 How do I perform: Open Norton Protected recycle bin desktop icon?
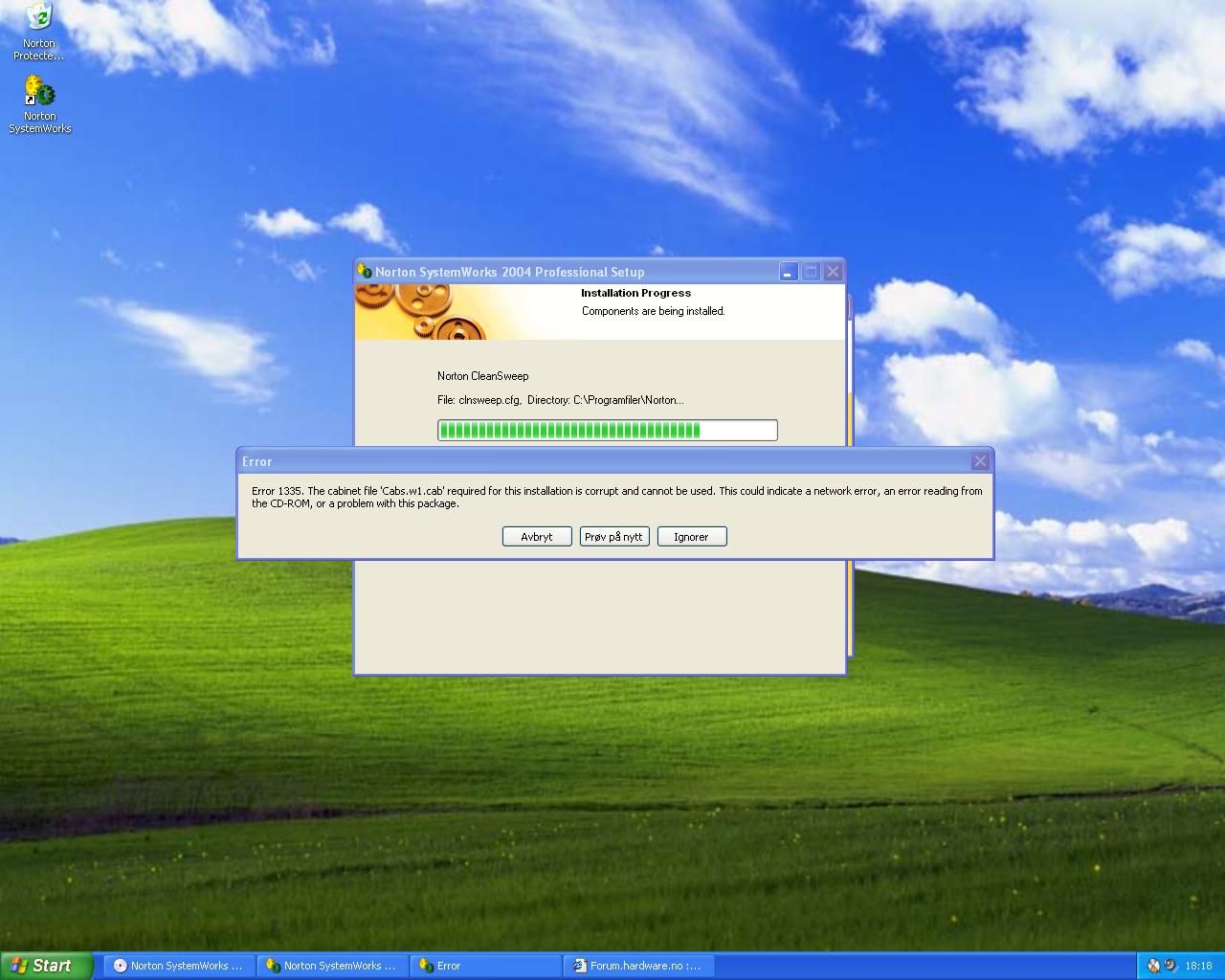point(39,32)
